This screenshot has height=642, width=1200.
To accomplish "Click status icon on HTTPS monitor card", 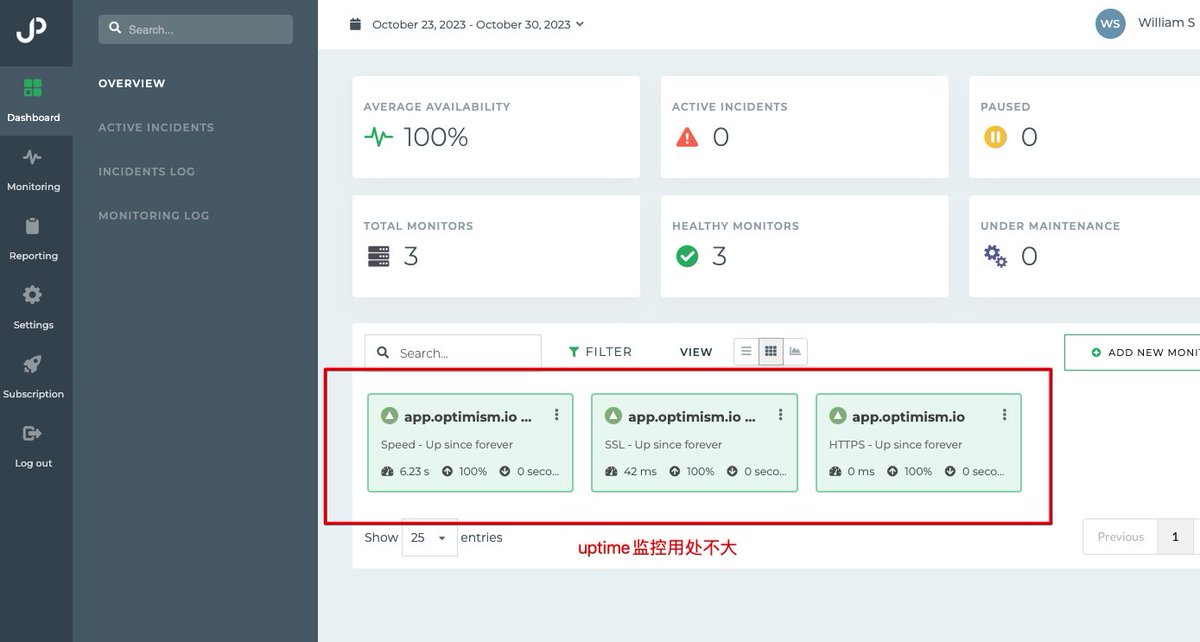I will coord(838,416).
